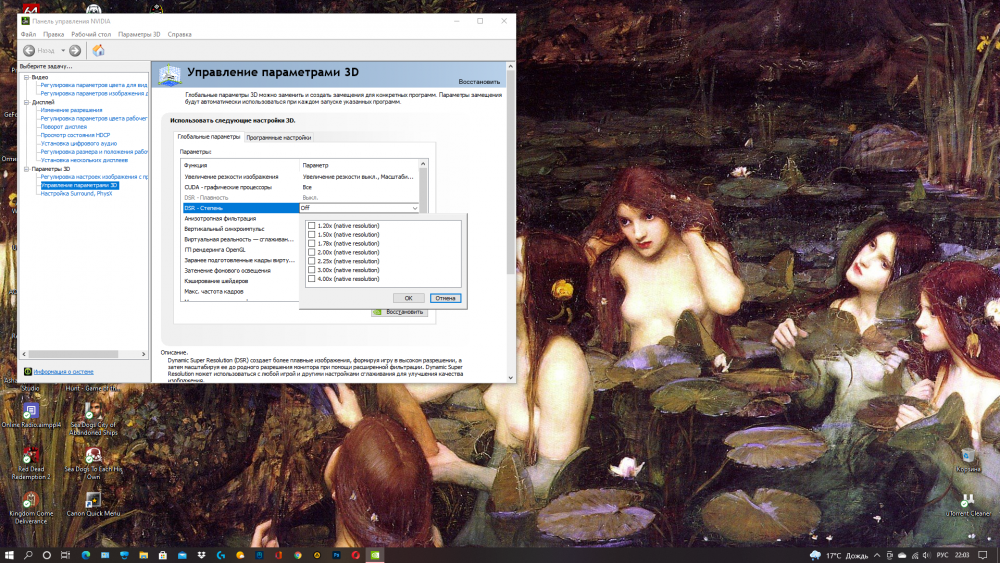Open Task View on taskbar
Viewport: 1000px width, 563px height.
click(x=65, y=555)
